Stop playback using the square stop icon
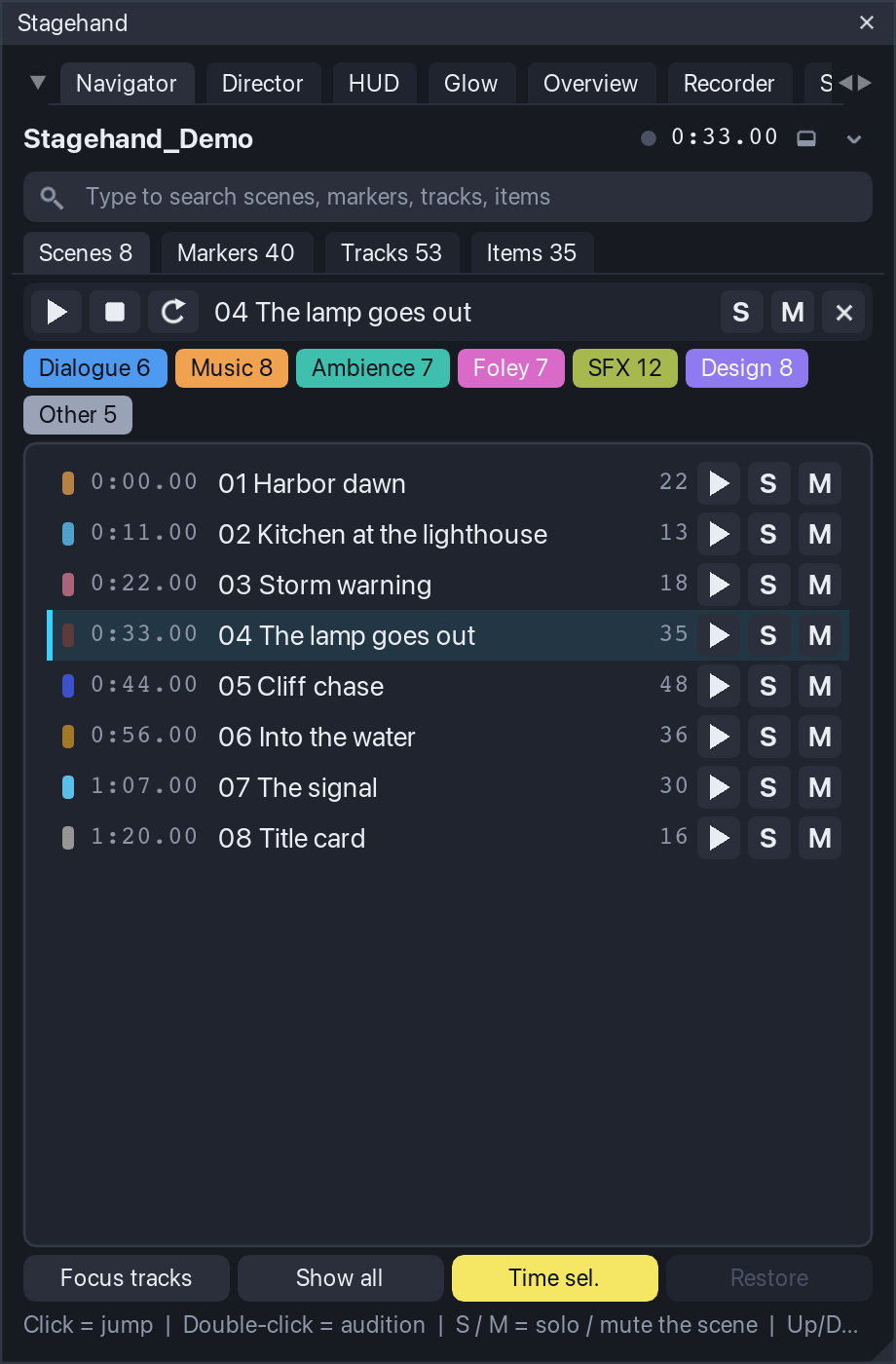Image resolution: width=896 pixels, height=1364 pixels. 115,312
